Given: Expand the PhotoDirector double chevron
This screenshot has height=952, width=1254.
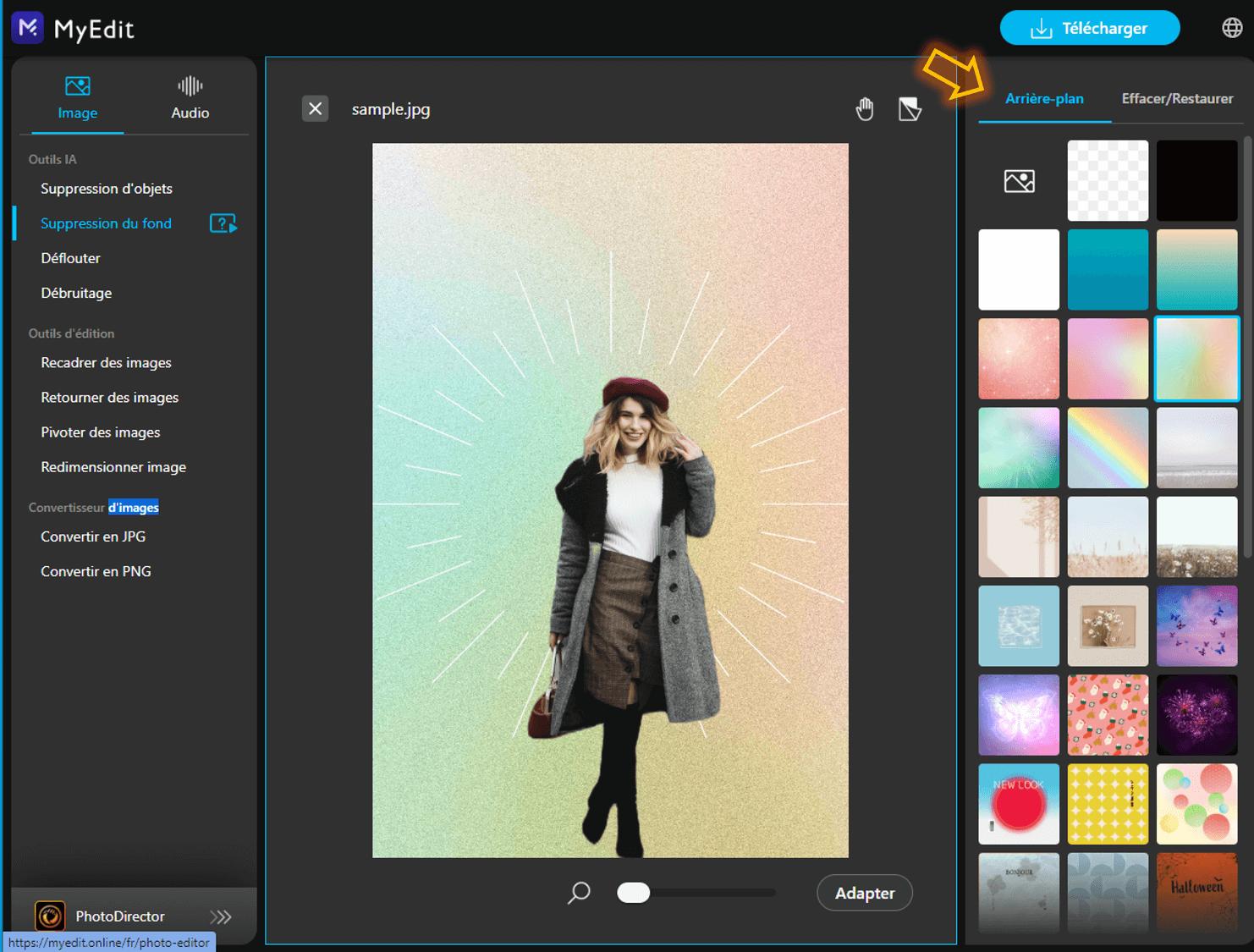Looking at the screenshot, I should [x=221, y=916].
